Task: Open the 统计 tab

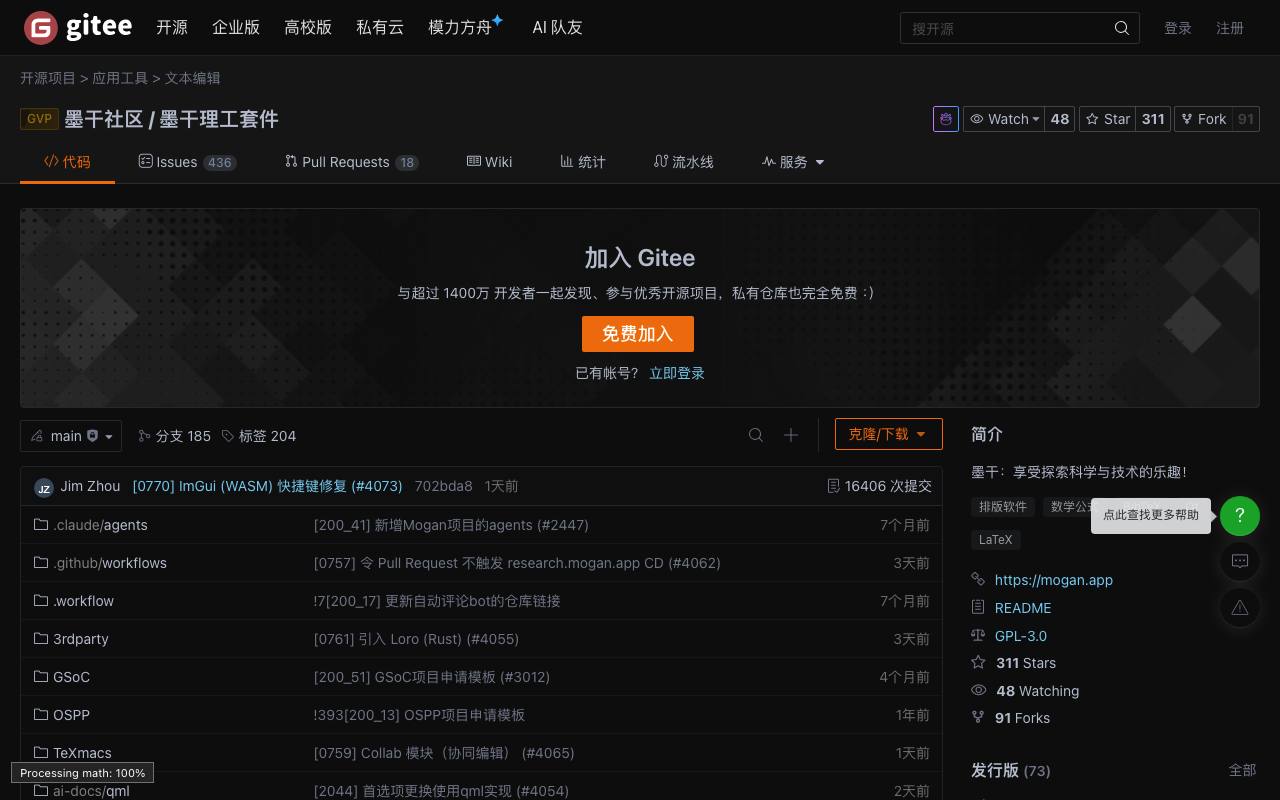Action: pos(582,162)
